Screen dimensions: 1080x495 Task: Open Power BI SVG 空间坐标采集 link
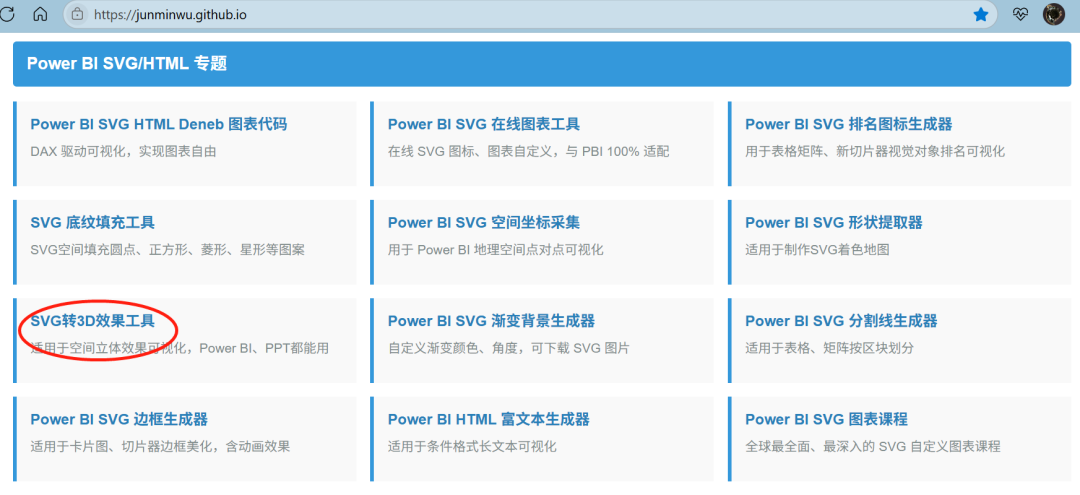click(484, 223)
